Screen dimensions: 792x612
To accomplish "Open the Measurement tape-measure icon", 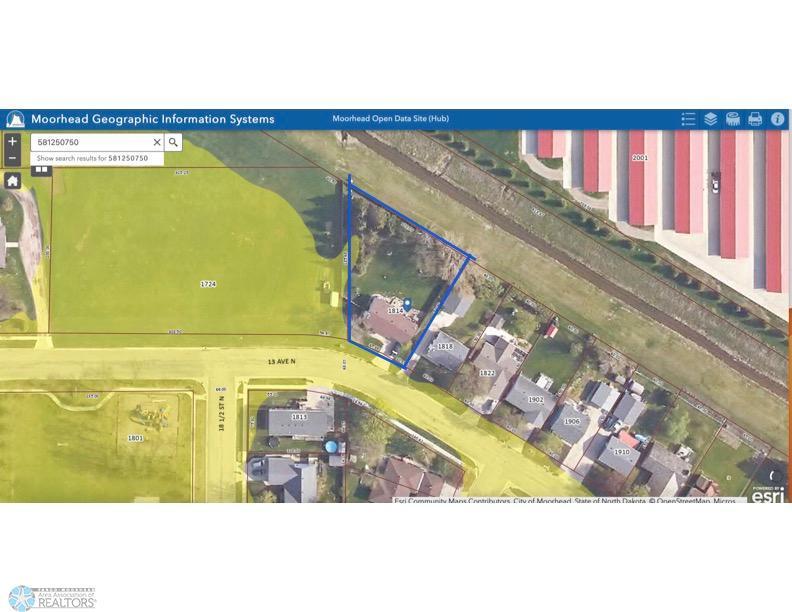I will pyautogui.click(x=732, y=119).
